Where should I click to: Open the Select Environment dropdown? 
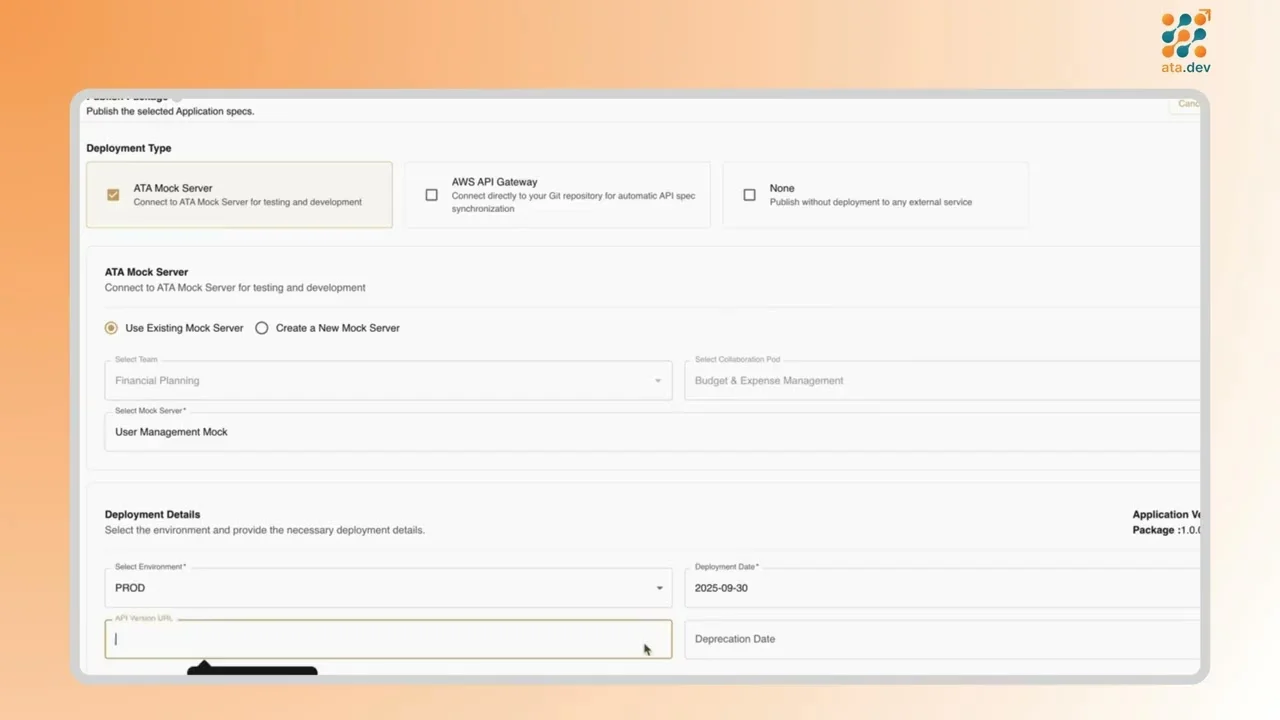pyautogui.click(x=659, y=588)
